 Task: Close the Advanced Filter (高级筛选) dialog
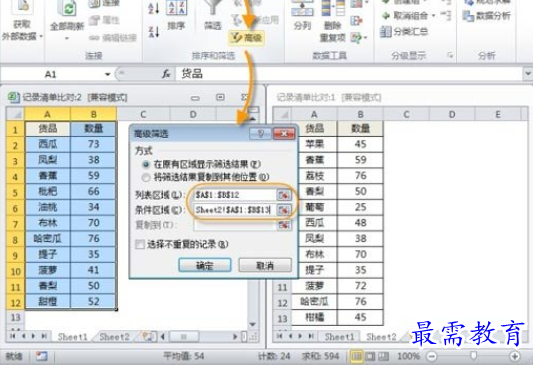(284, 134)
